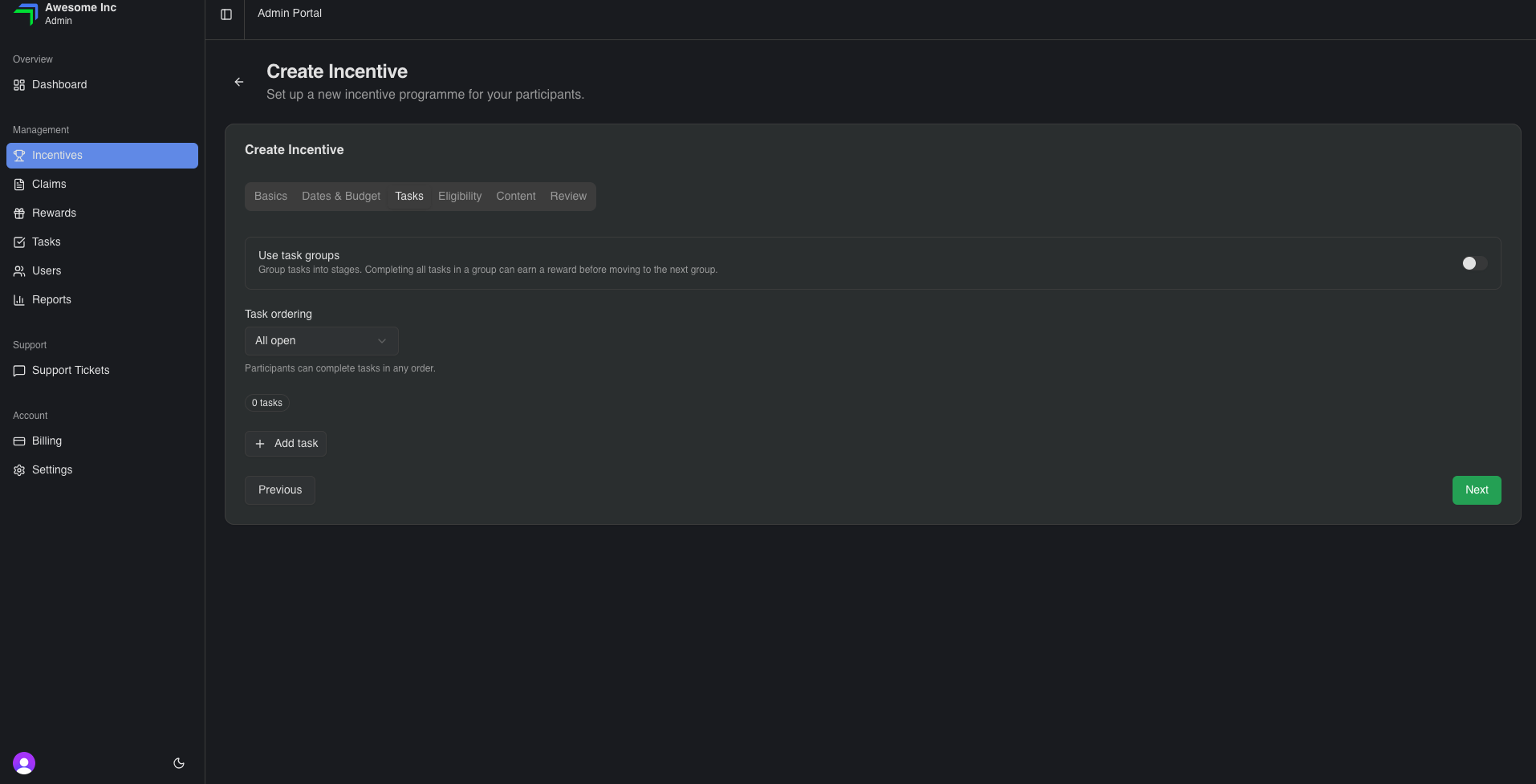The width and height of the screenshot is (1536, 784).
Task: Open Reports in the sidebar
Action: [x=102, y=300]
